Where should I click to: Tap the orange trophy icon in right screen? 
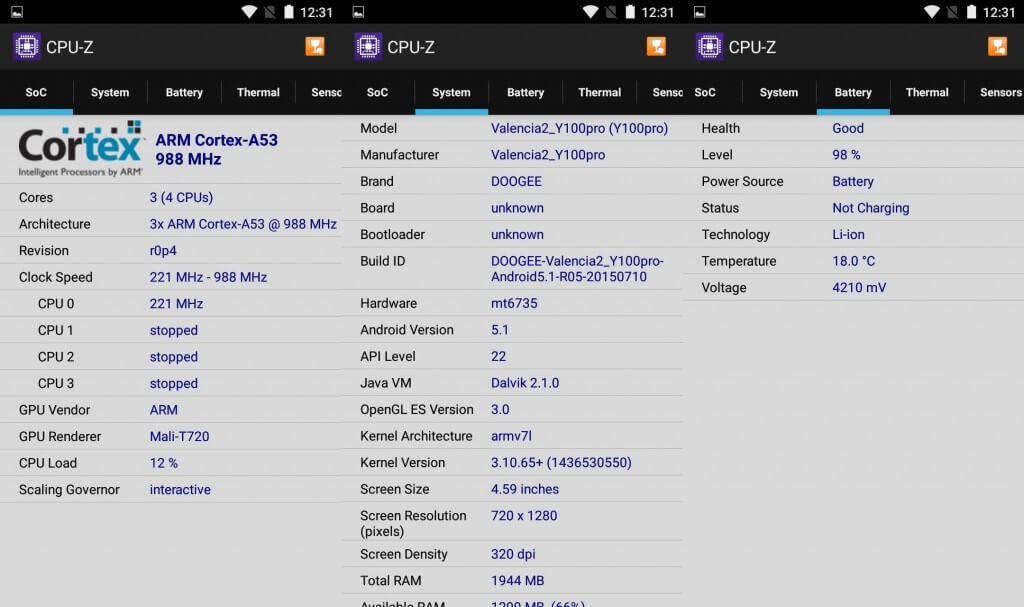pyautogui.click(x=997, y=46)
